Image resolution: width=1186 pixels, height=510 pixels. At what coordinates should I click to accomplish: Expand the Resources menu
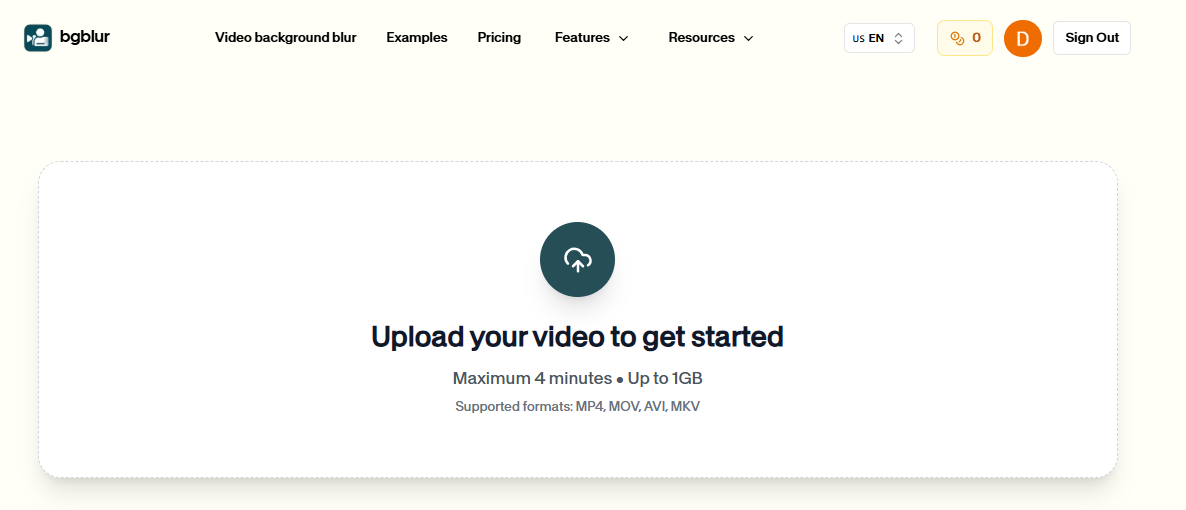point(701,38)
